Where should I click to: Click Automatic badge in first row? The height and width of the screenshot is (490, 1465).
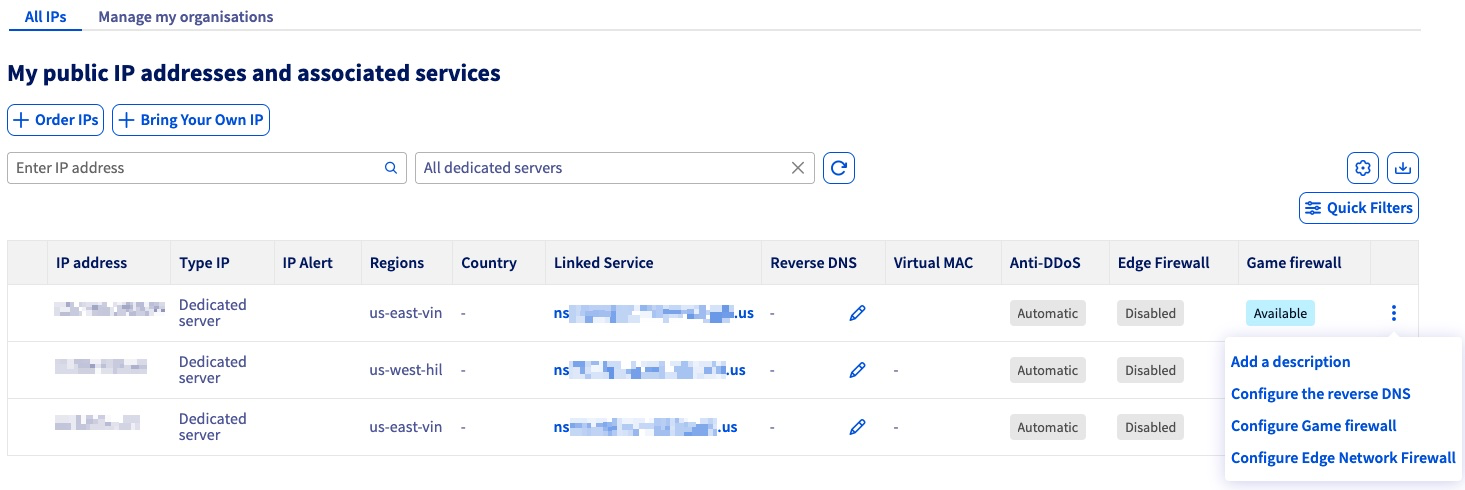pyautogui.click(x=1048, y=313)
